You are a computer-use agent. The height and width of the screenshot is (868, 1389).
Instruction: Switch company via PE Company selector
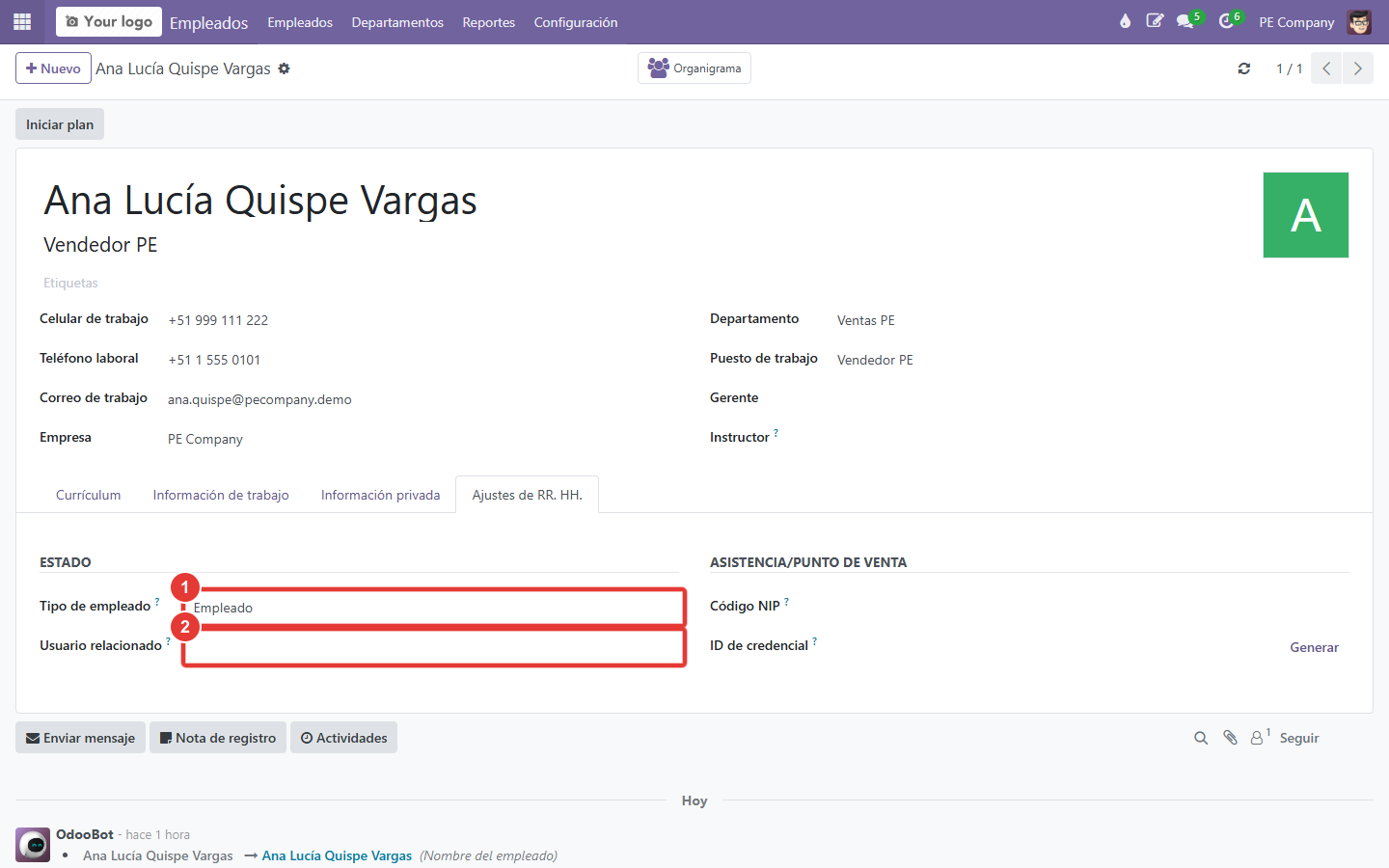click(x=1296, y=22)
